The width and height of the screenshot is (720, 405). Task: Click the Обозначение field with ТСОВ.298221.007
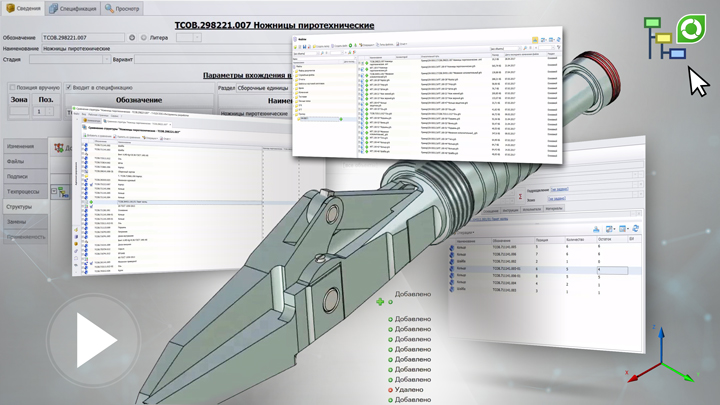(83, 38)
